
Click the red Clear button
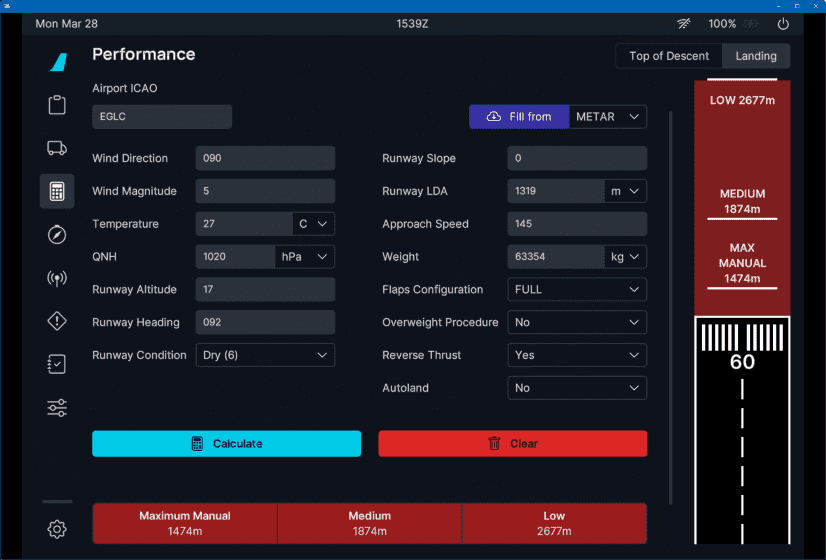(x=513, y=444)
